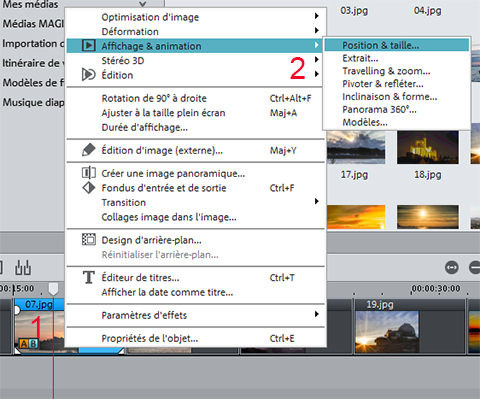The image size is (480, 399).
Task: Expand arrow next to Stéréo 3D
Action: [x=316, y=59]
